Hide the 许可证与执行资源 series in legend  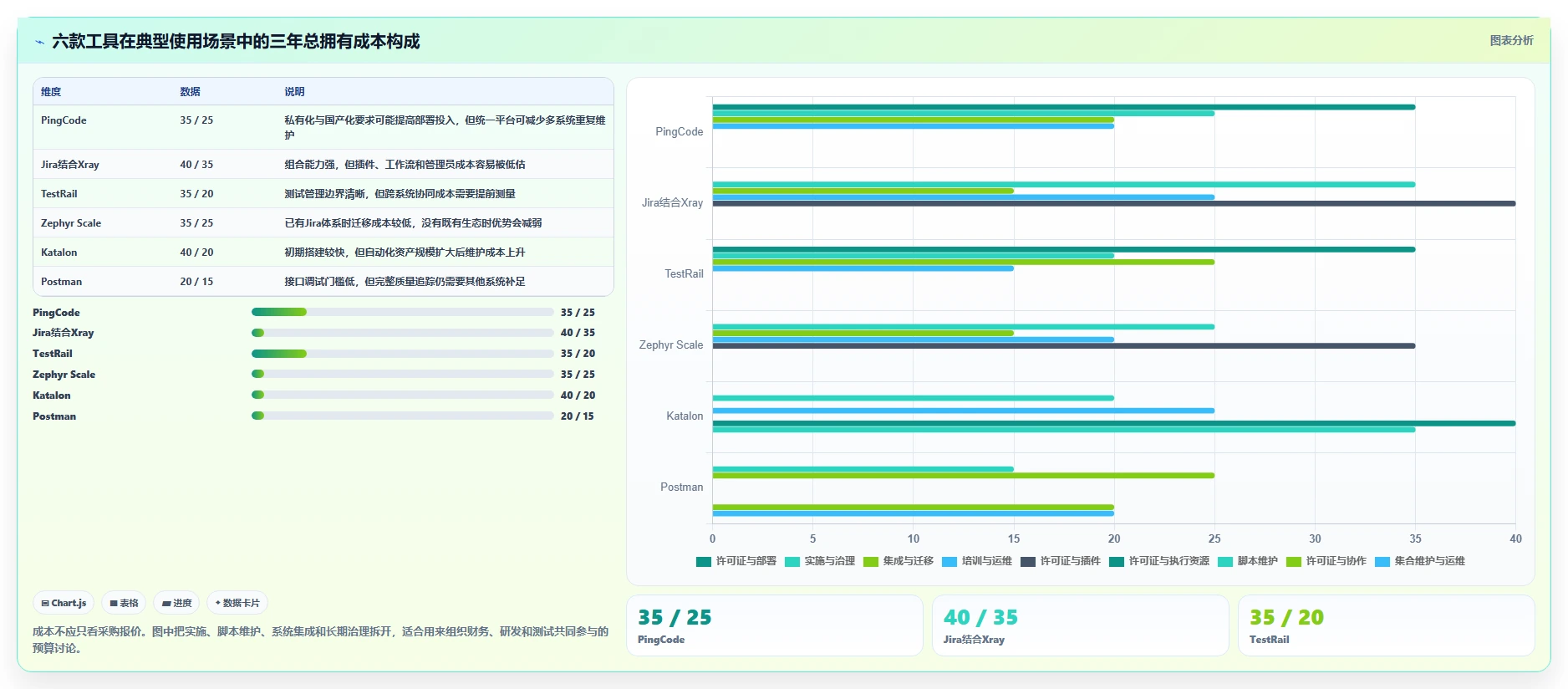(x=1159, y=561)
